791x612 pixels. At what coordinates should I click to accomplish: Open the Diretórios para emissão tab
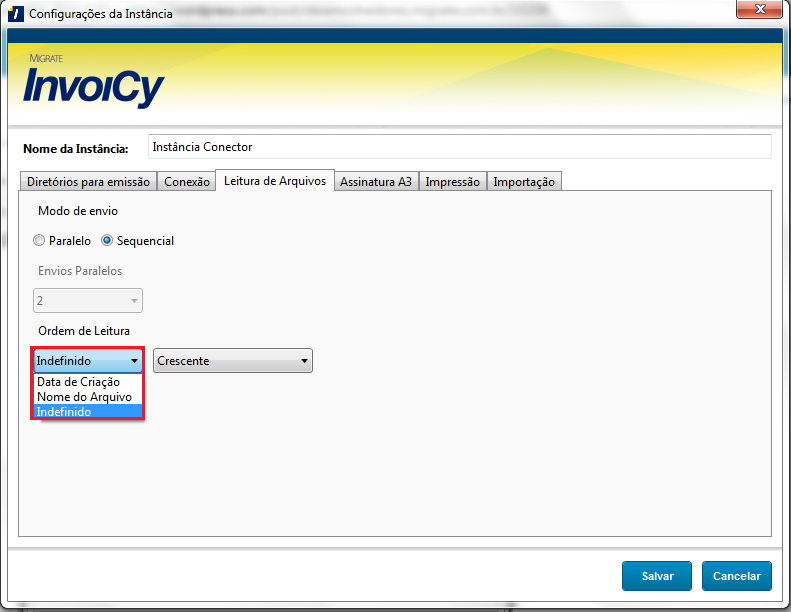click(x=88, y=182)
